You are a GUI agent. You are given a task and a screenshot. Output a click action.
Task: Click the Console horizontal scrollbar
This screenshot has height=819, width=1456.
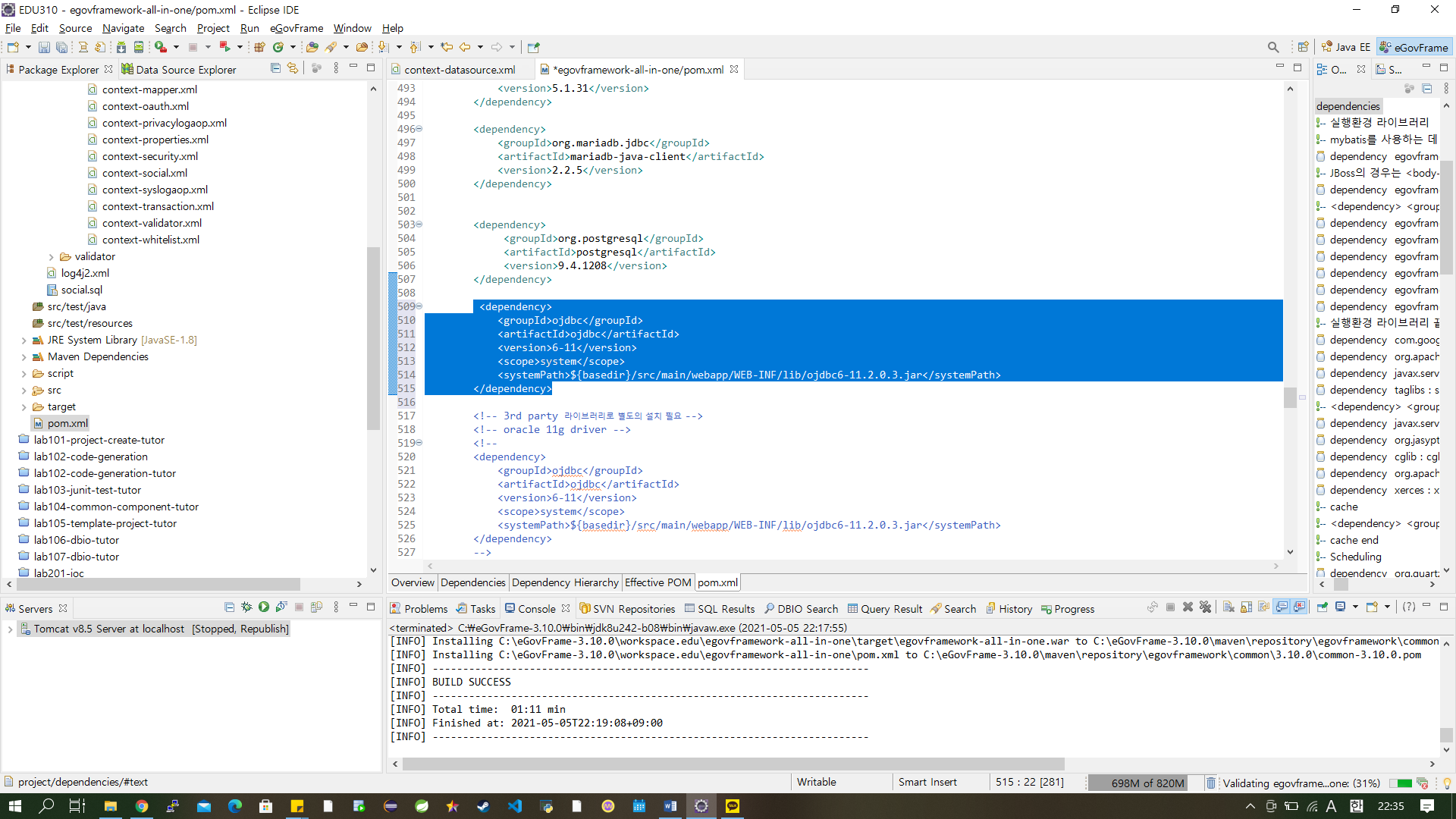(x=733, y=764)
